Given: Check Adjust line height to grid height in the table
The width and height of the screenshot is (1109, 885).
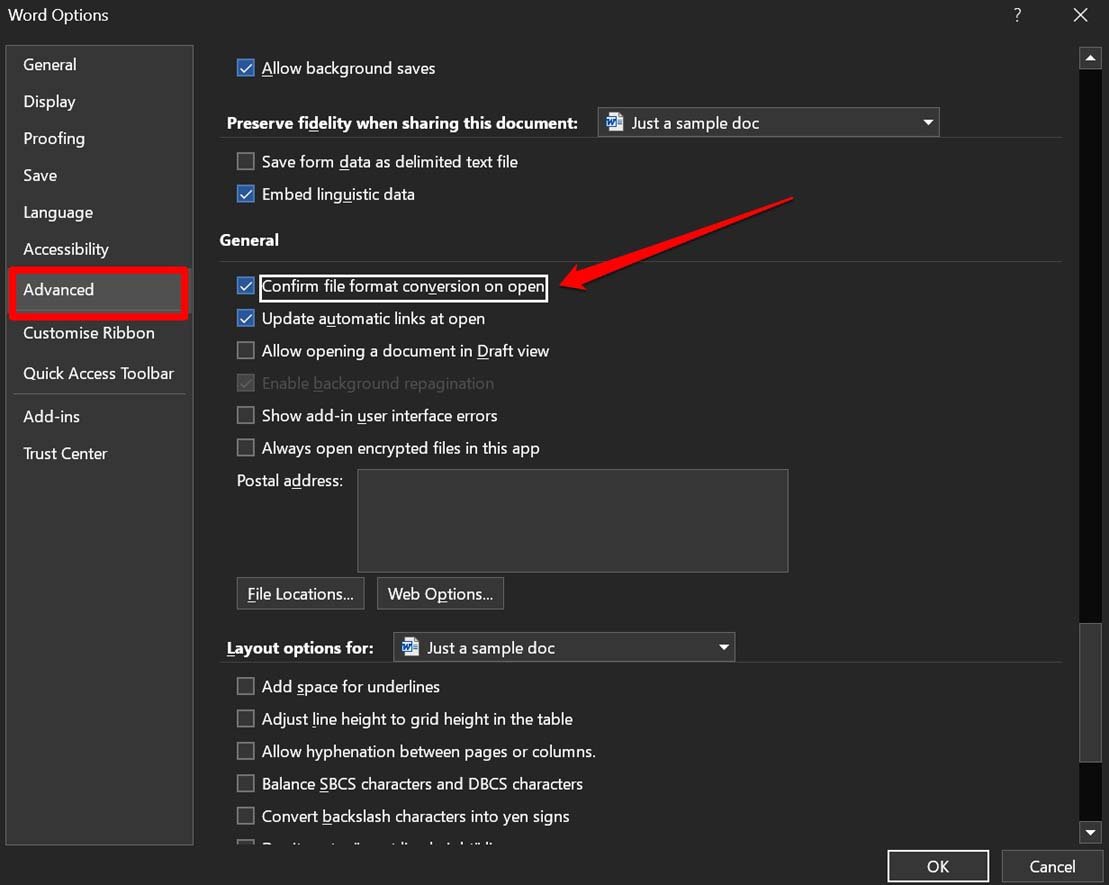Looking at the screenshot, I should click(245, 719).
